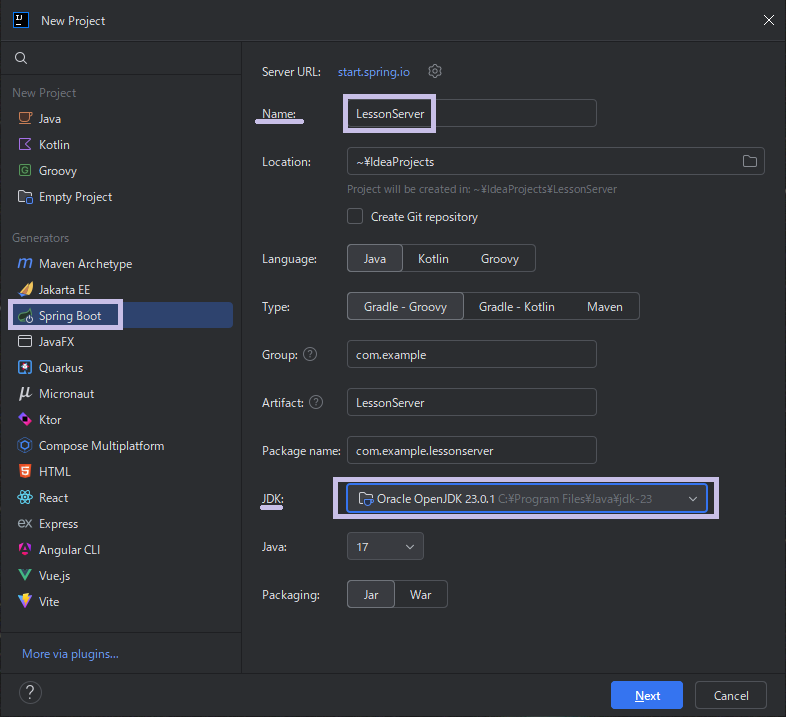Open the Java version 17 dropdown
The image size is (786, 717).
(x=385, y=546)
